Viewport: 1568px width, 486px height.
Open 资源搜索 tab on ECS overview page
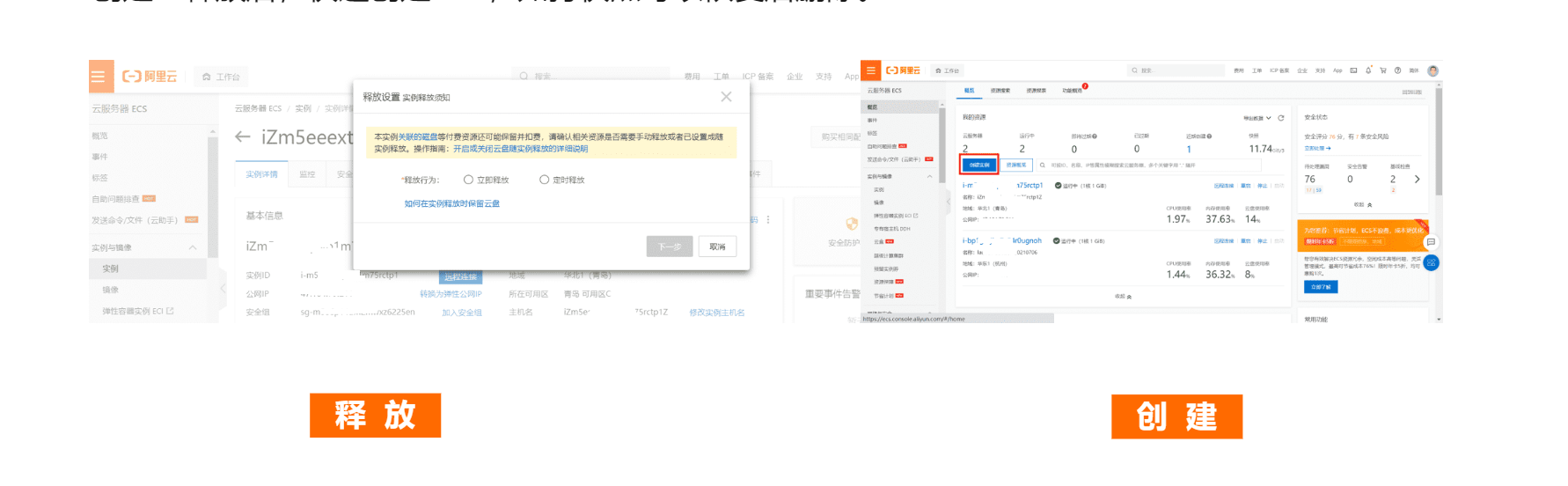(1000, 91)
